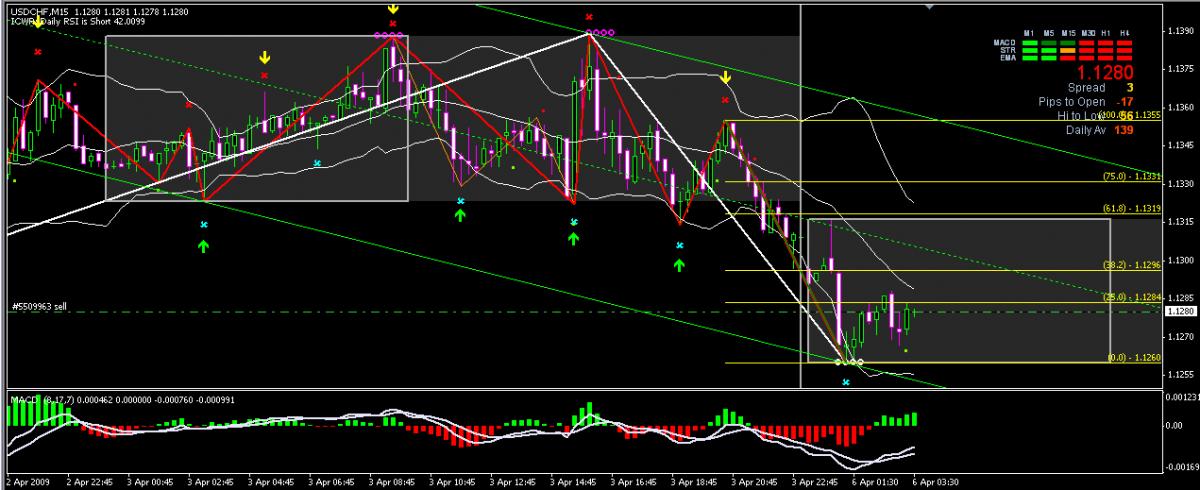Screen dimensions: 1200x490
Task: Select the yellow down arrow above the 3 Apr 20:45 peak
Action: (726, 77)
